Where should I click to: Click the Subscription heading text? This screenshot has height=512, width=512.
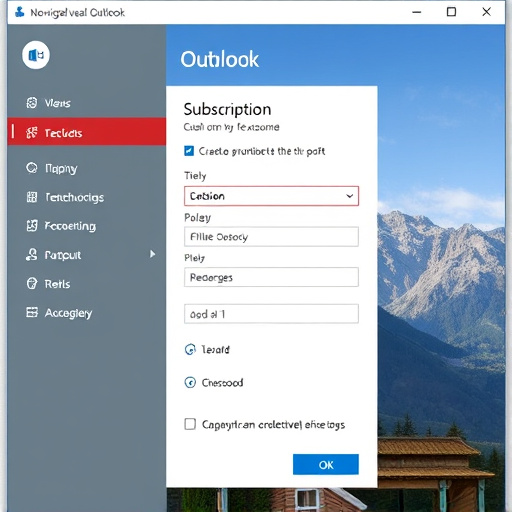(x=227, y=110)
